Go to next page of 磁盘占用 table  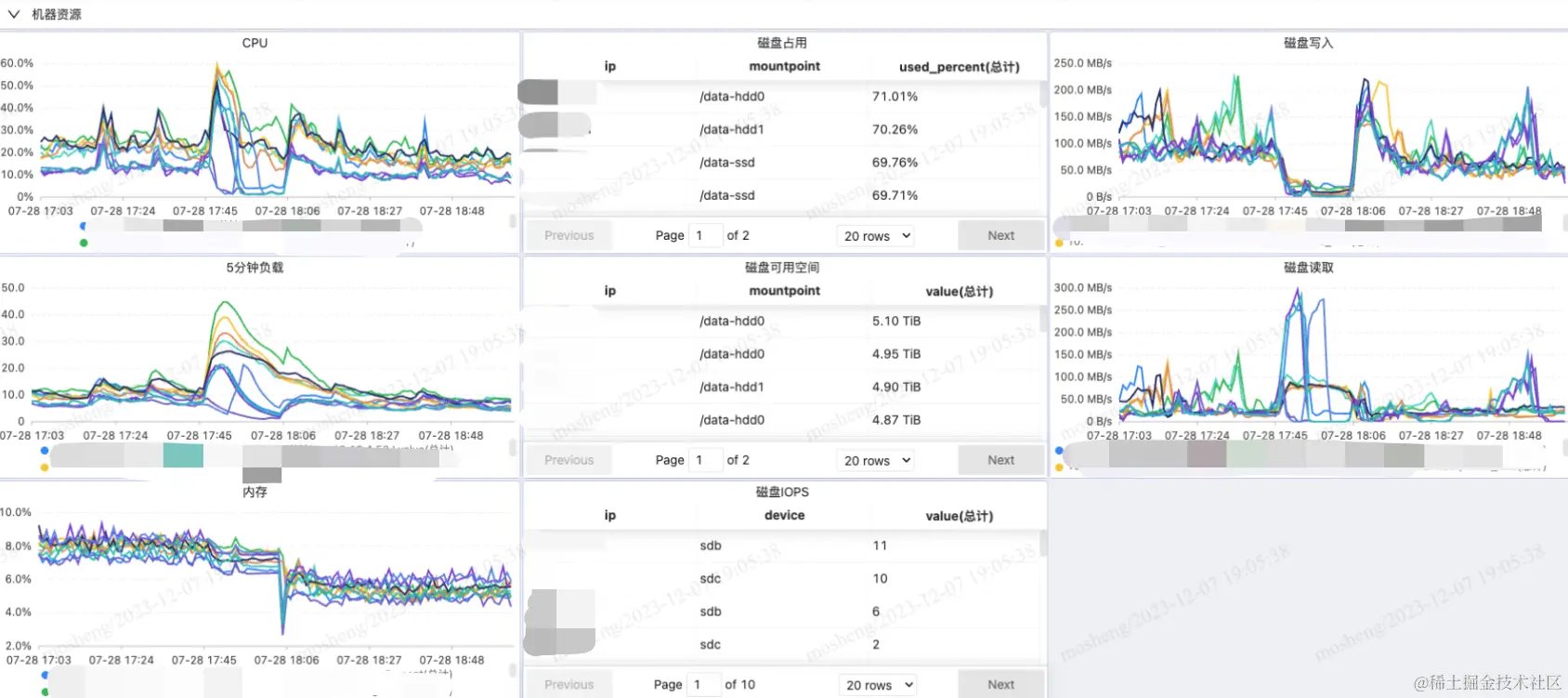[x=1000, y=235]
